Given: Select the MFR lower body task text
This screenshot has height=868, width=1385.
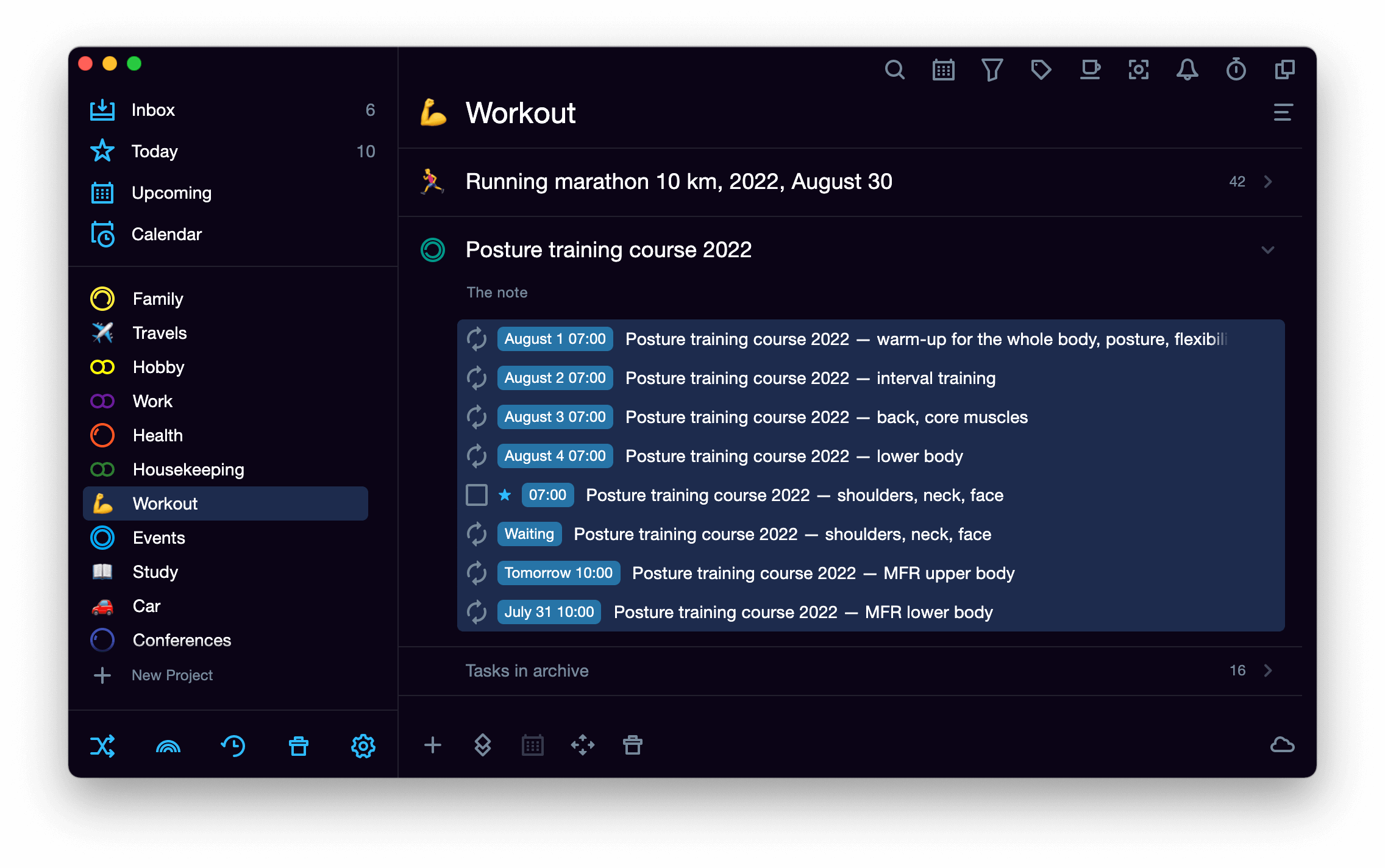Looking at the screenshot, I should click(803, 612).
